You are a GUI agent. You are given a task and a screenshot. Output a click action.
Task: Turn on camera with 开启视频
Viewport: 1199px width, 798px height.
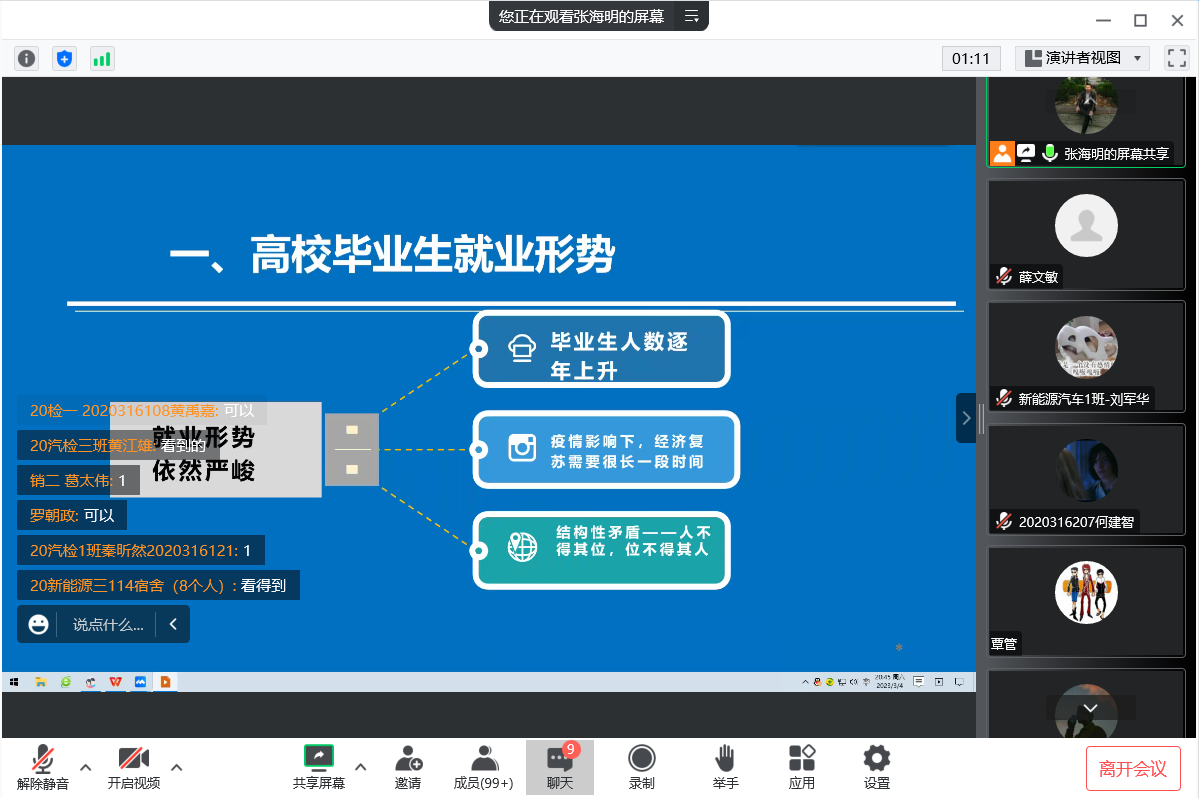[x=134, y=767]
